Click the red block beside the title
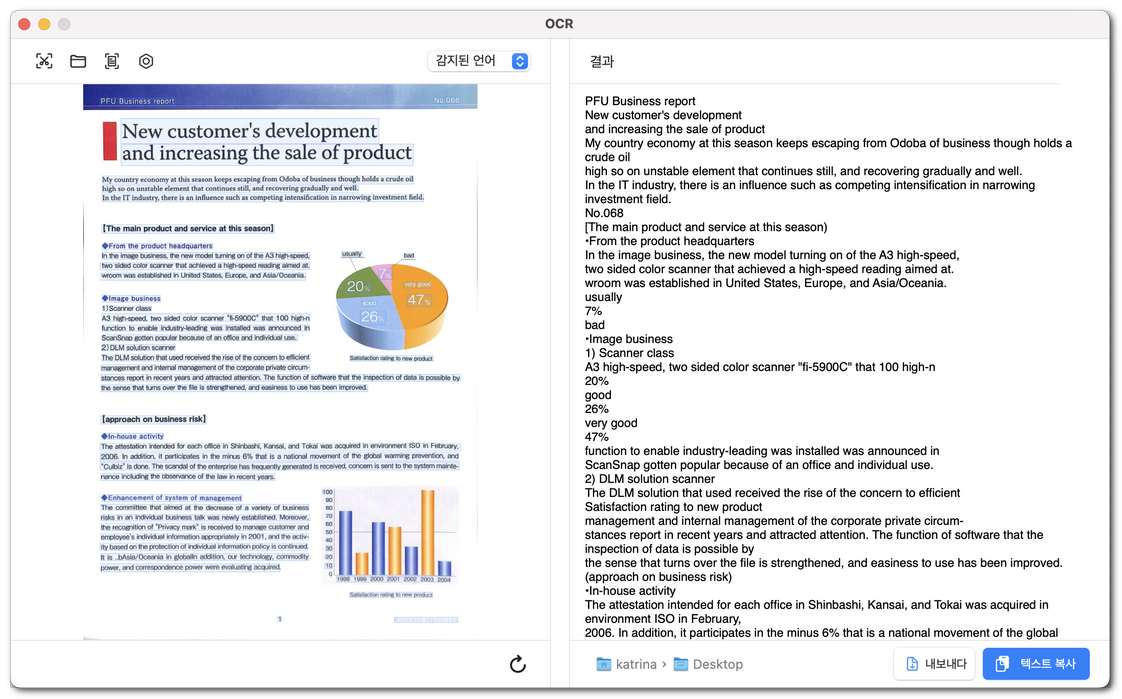 110,141
